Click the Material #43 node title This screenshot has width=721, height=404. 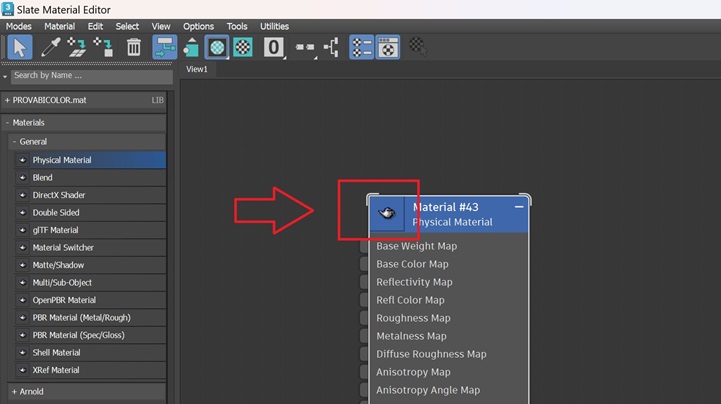pos(446,207)
